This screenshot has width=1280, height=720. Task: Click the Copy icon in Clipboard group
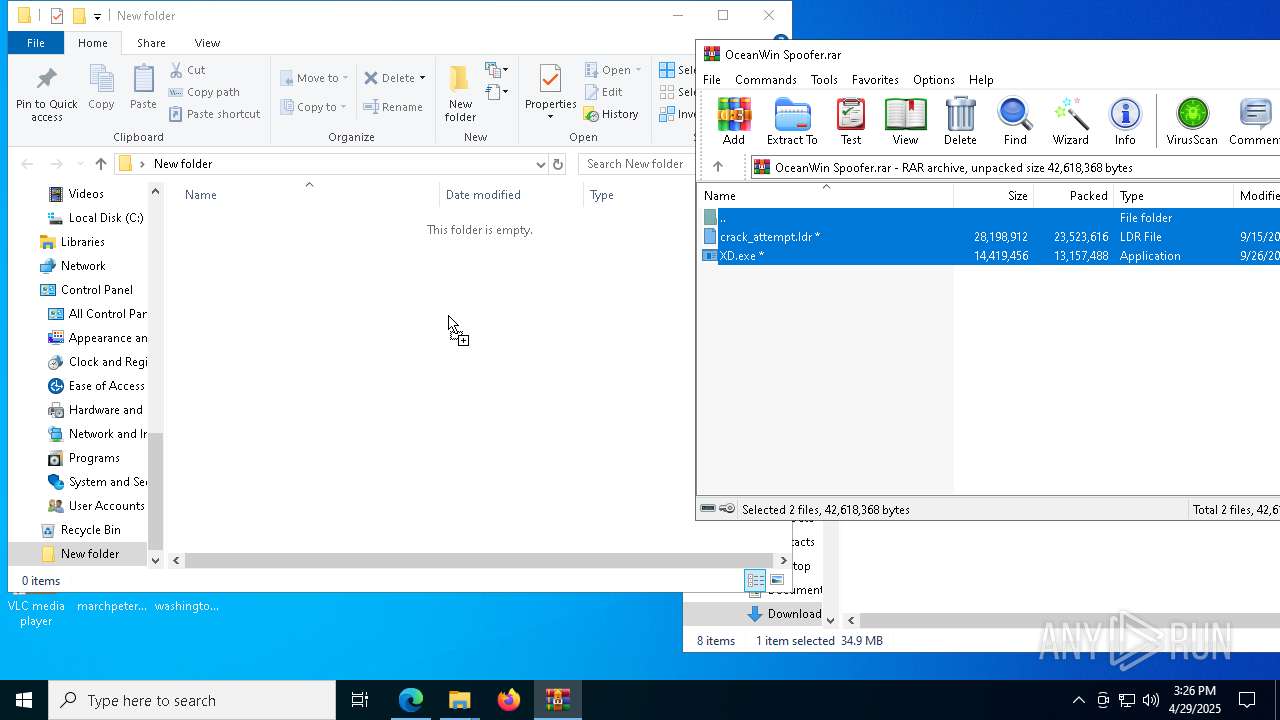coord(101,88)
